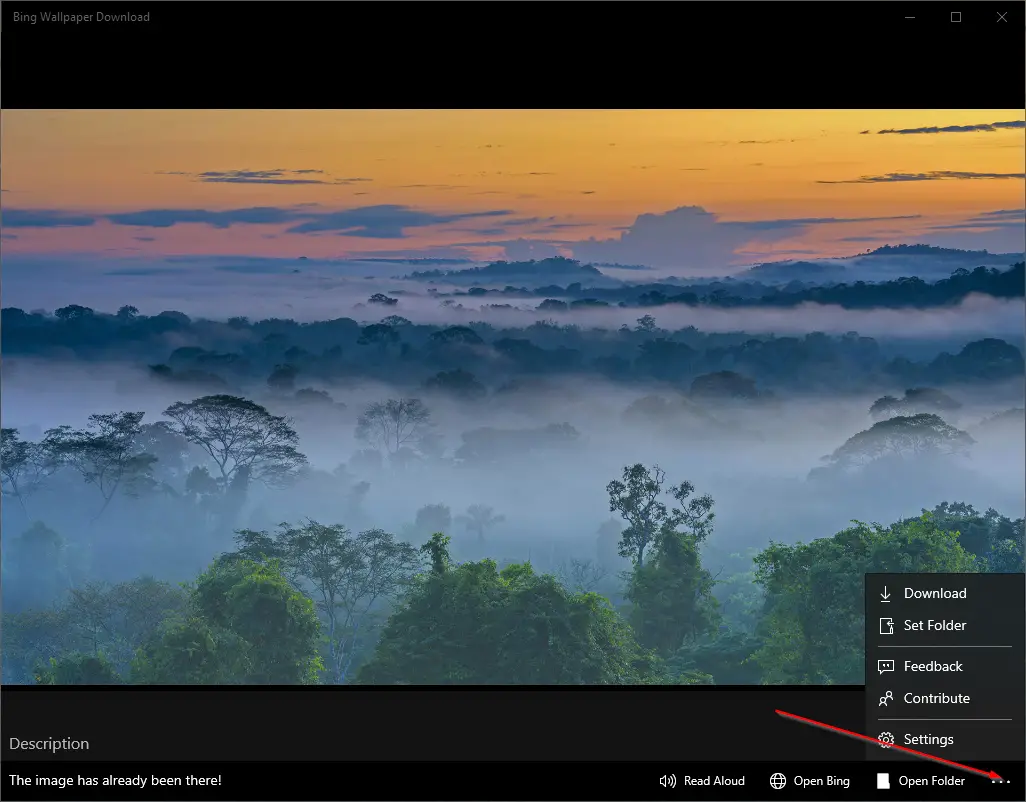Click the Description heading text
This screenshot has height=802, width=1026.
pos(49,744)
